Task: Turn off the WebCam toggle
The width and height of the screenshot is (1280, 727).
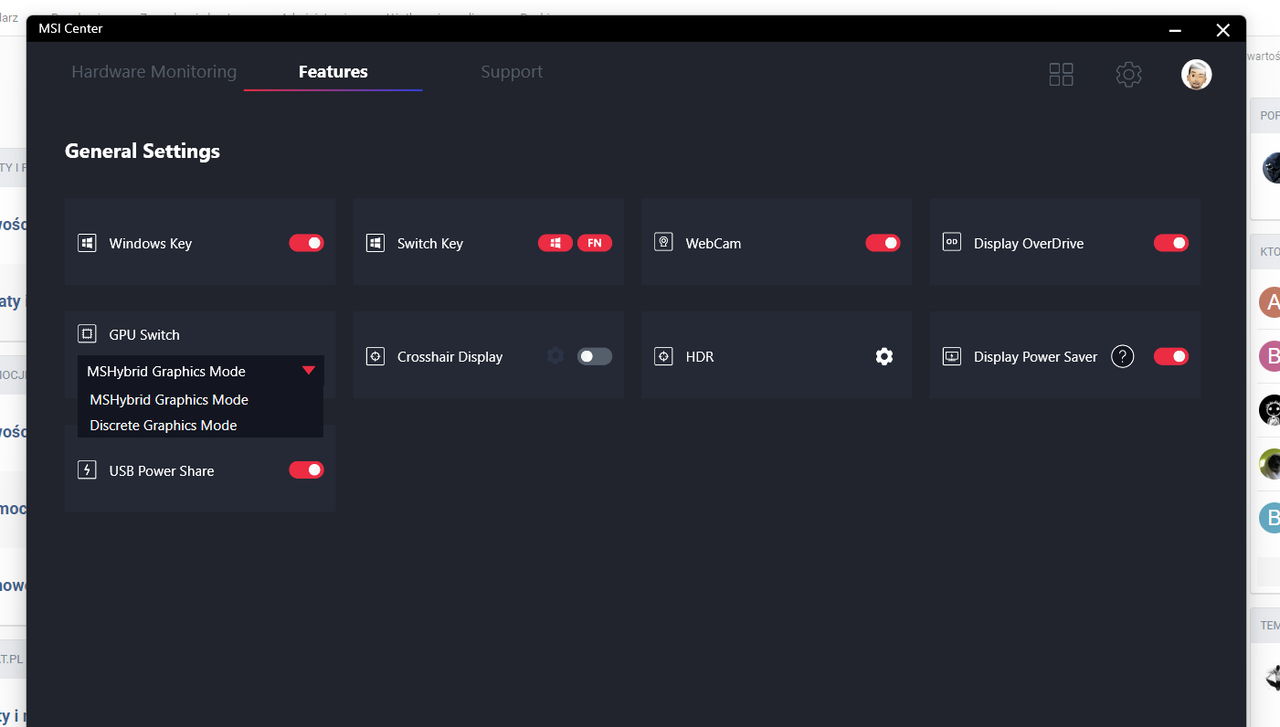Action: tap(883, 243)
